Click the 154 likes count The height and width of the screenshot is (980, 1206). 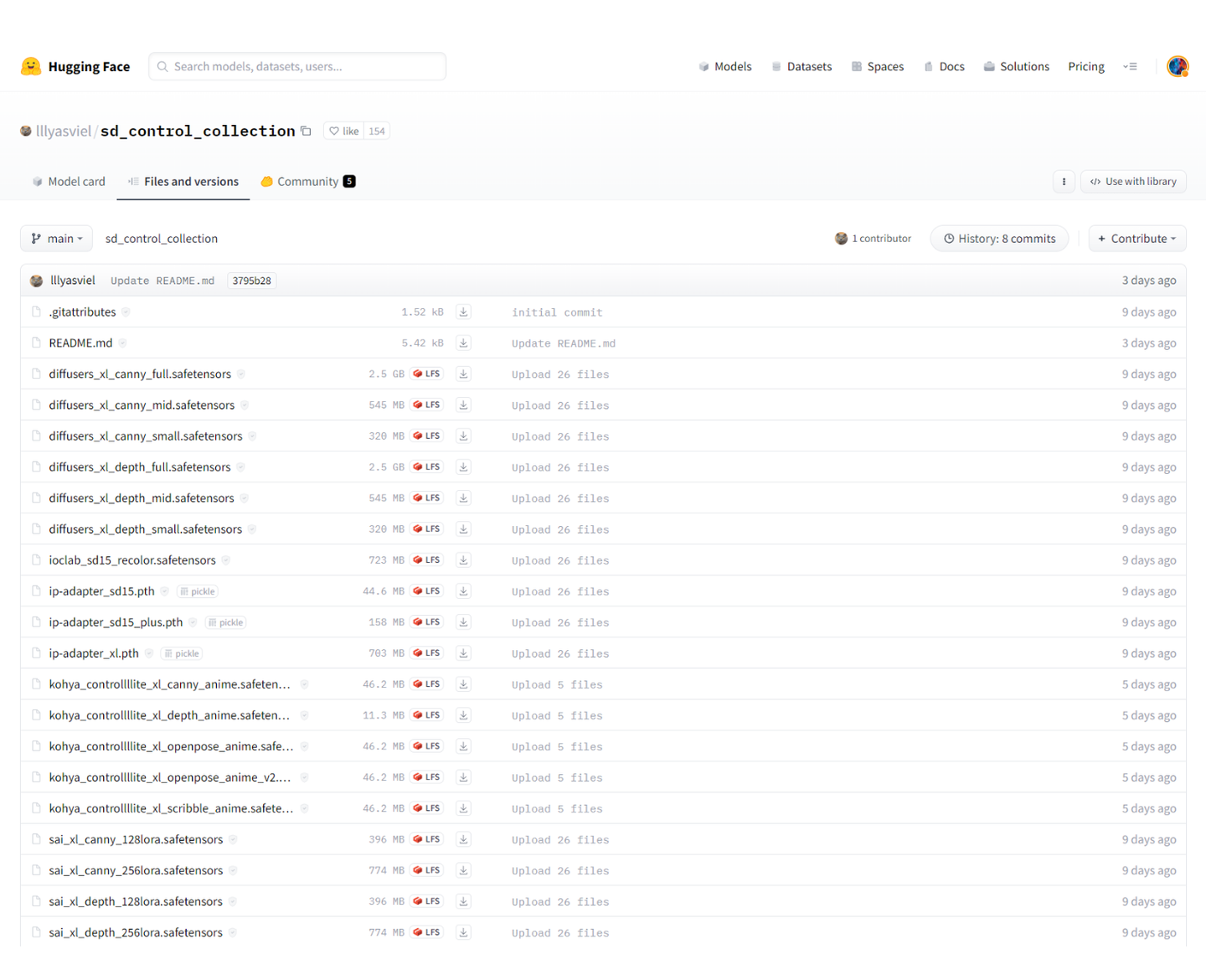pos(377,131)
